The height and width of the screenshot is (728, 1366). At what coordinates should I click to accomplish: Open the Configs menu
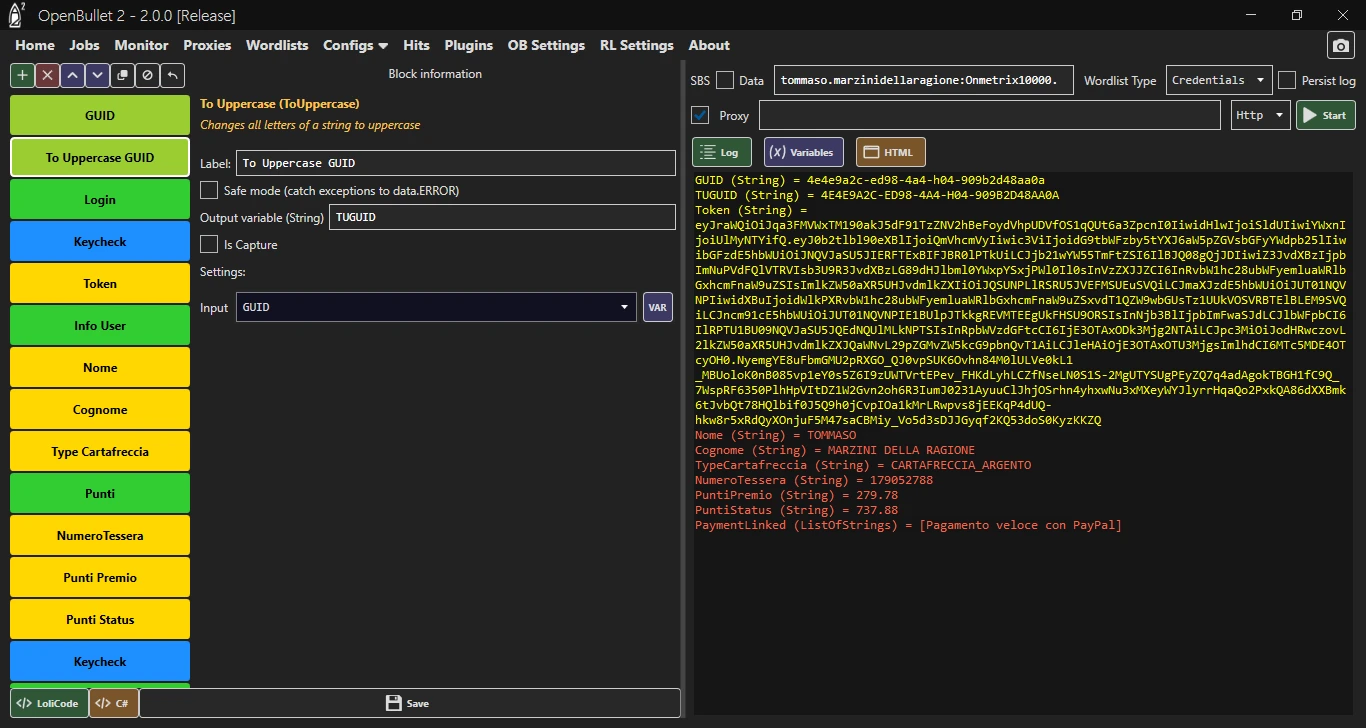pyautogui.click(x=355, y=45)
